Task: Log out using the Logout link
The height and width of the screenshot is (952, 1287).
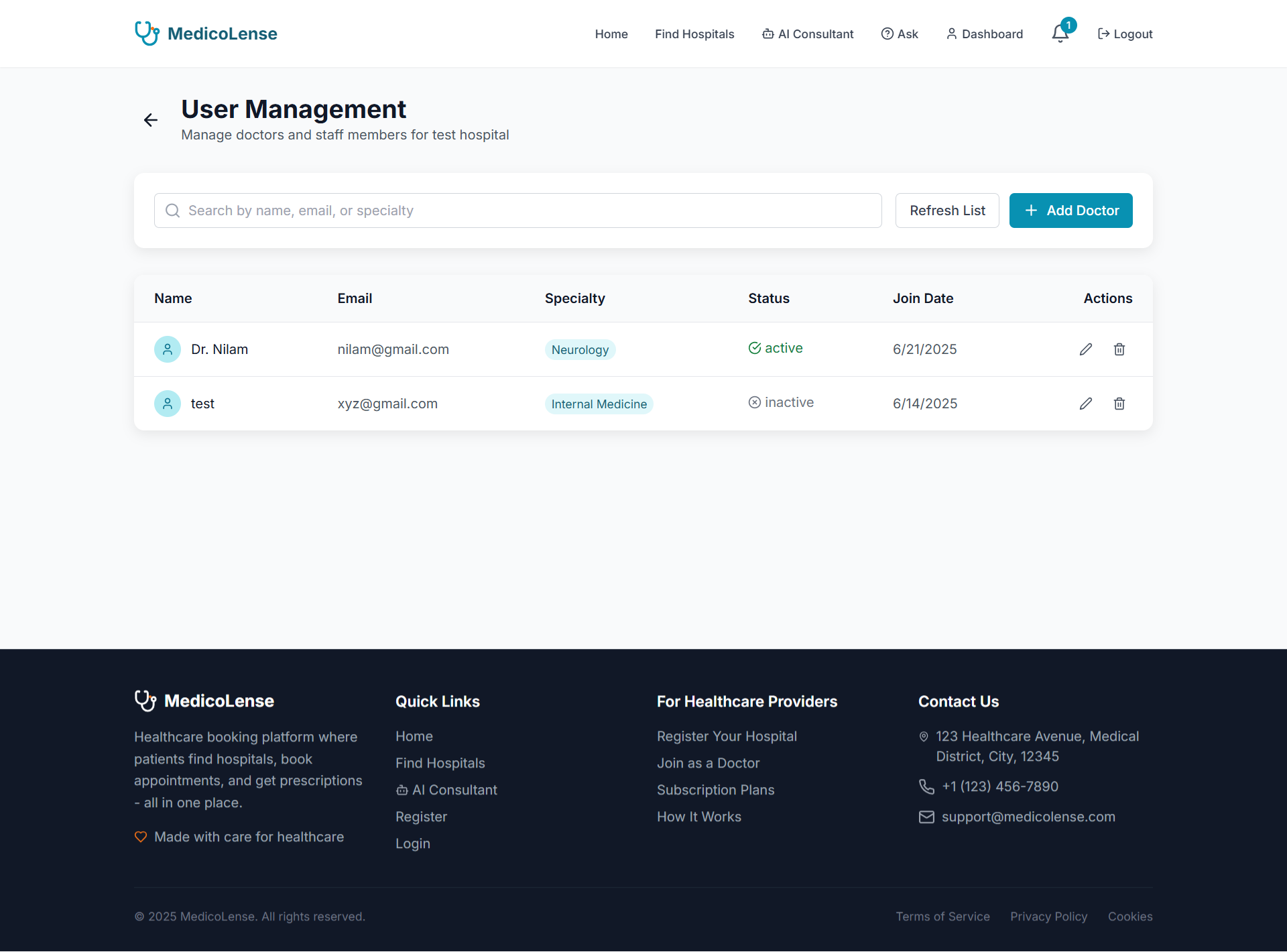Action: (x=1125, y=34)
